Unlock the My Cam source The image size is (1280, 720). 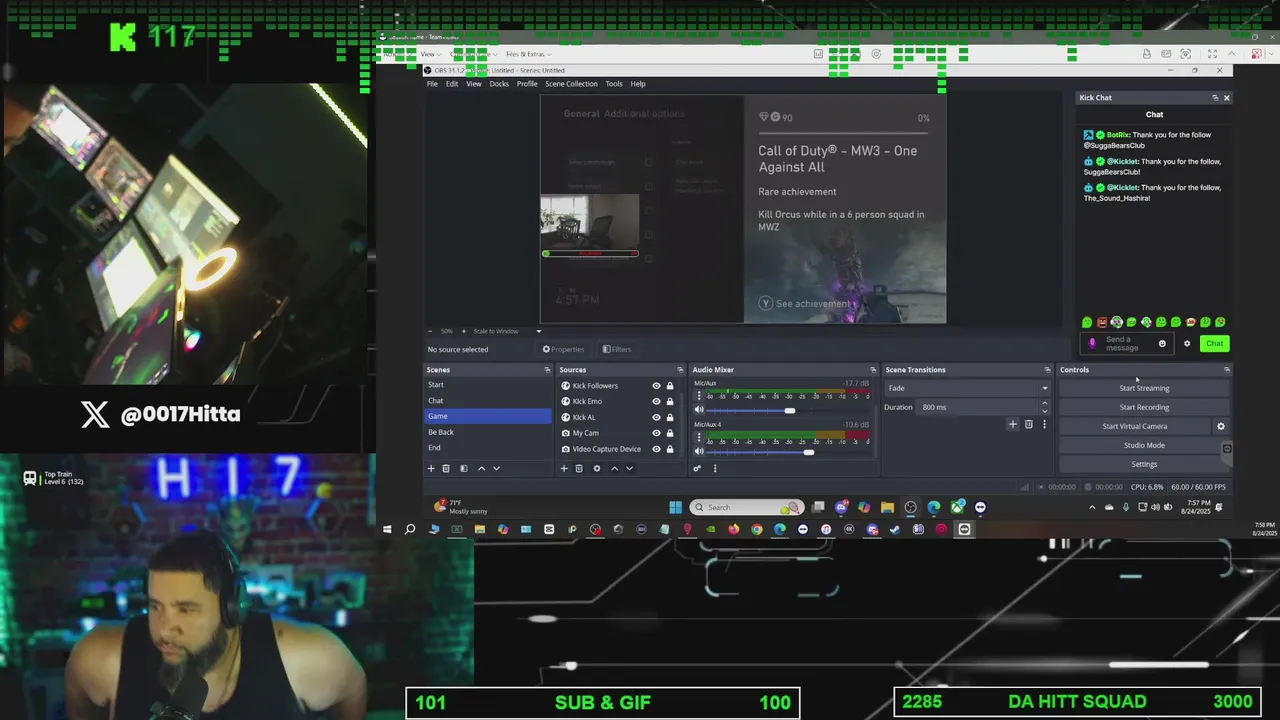pyautogui.click(x=670, y=433)
